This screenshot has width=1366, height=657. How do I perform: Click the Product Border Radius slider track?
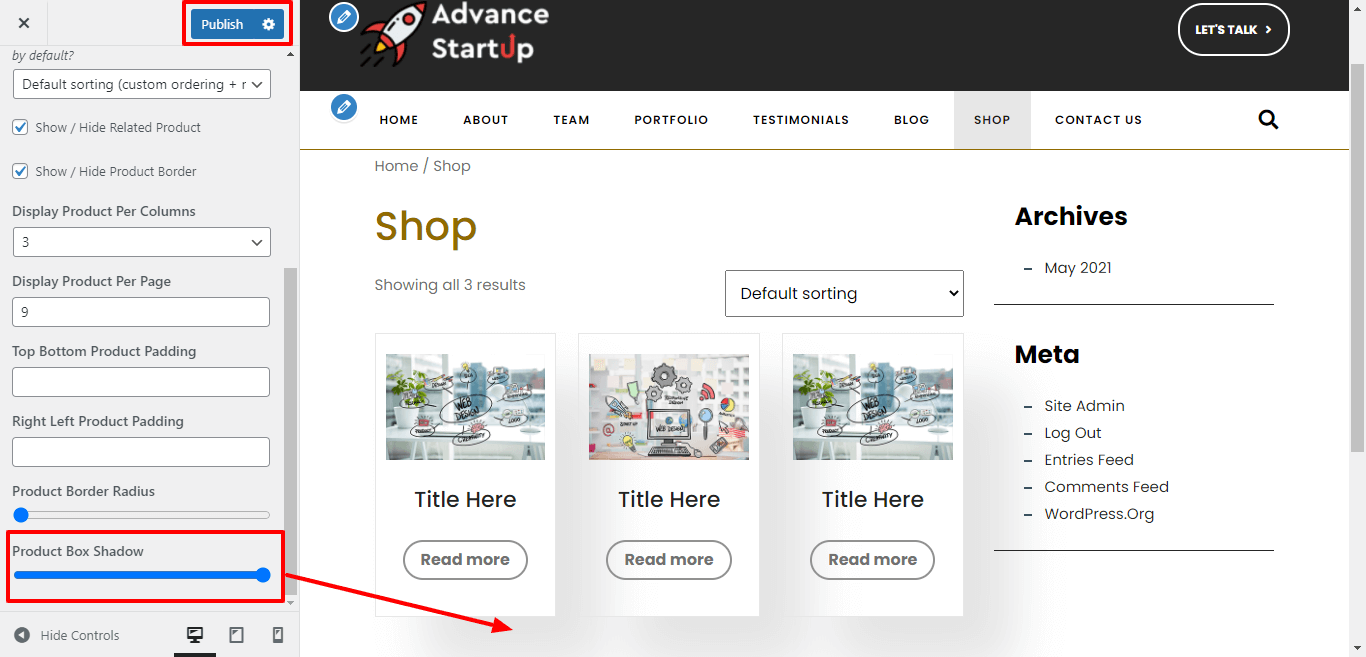pyautogui.click(x=141, y=515)
